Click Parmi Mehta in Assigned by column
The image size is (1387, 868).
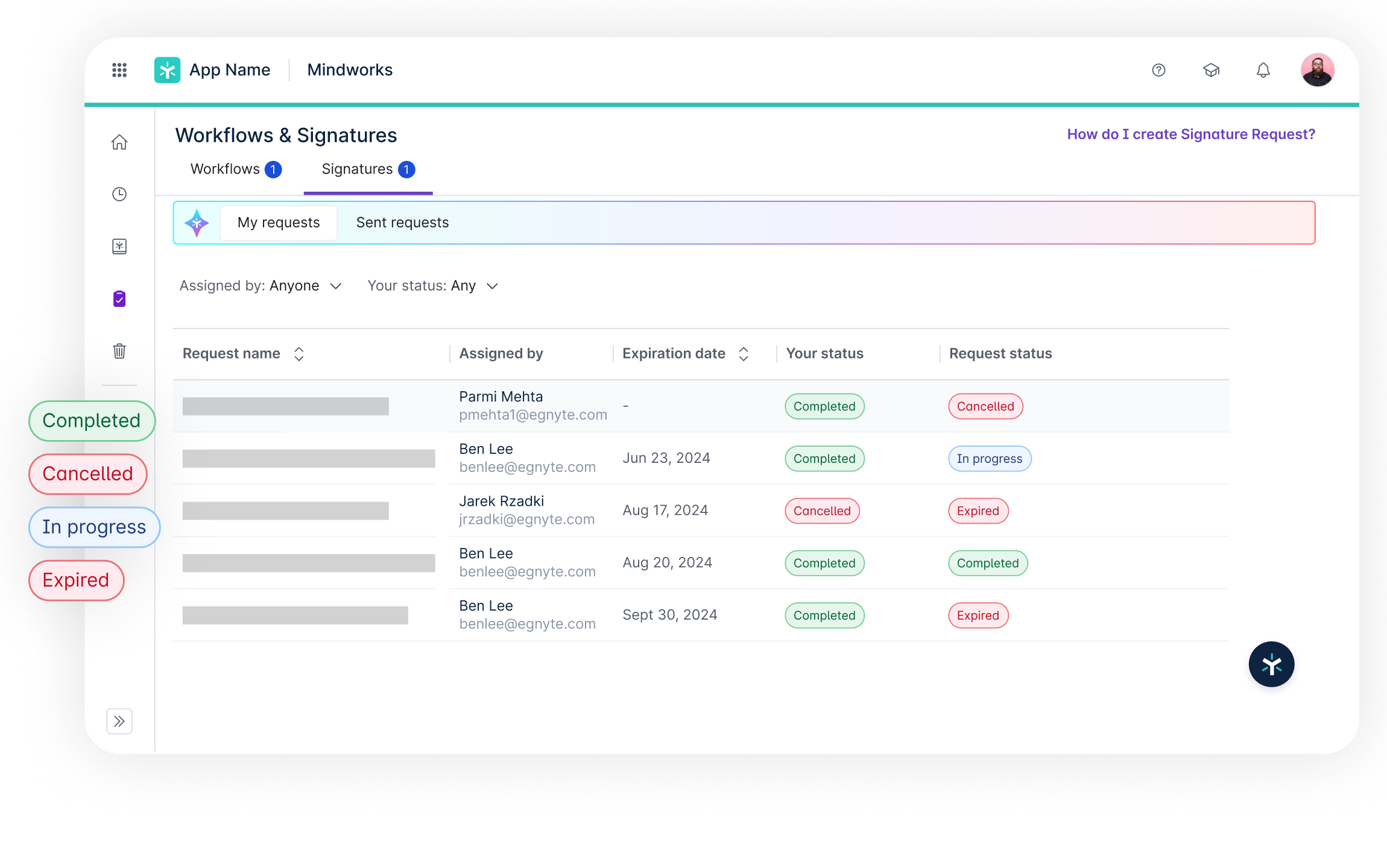pos(501,397)
